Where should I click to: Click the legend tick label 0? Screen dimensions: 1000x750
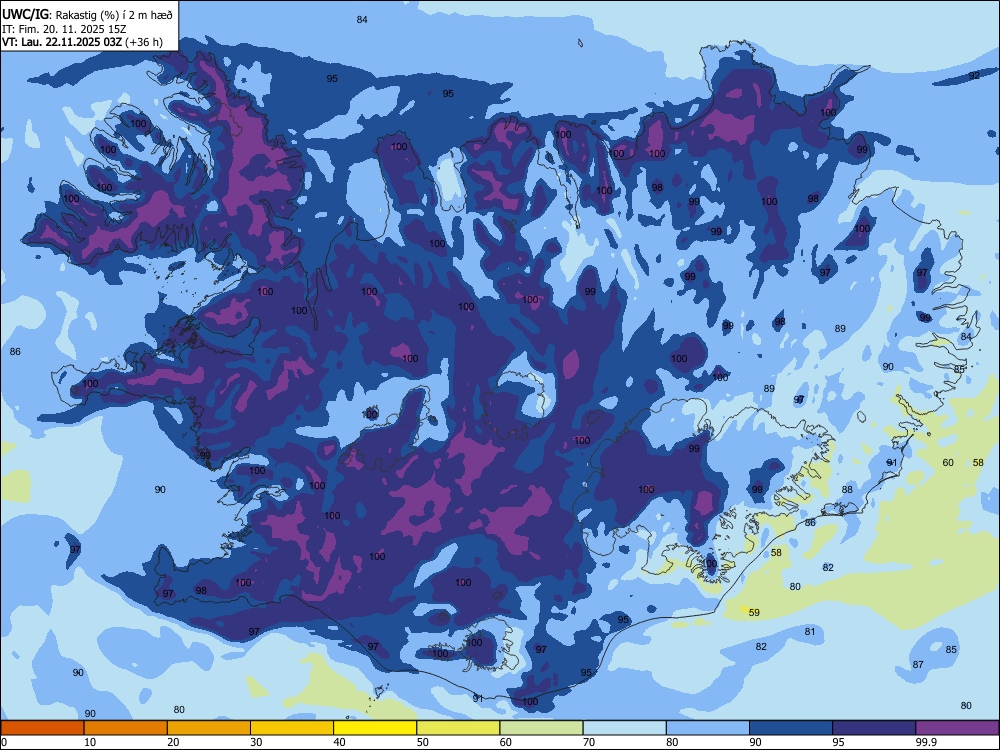click(x=4, y=742)
